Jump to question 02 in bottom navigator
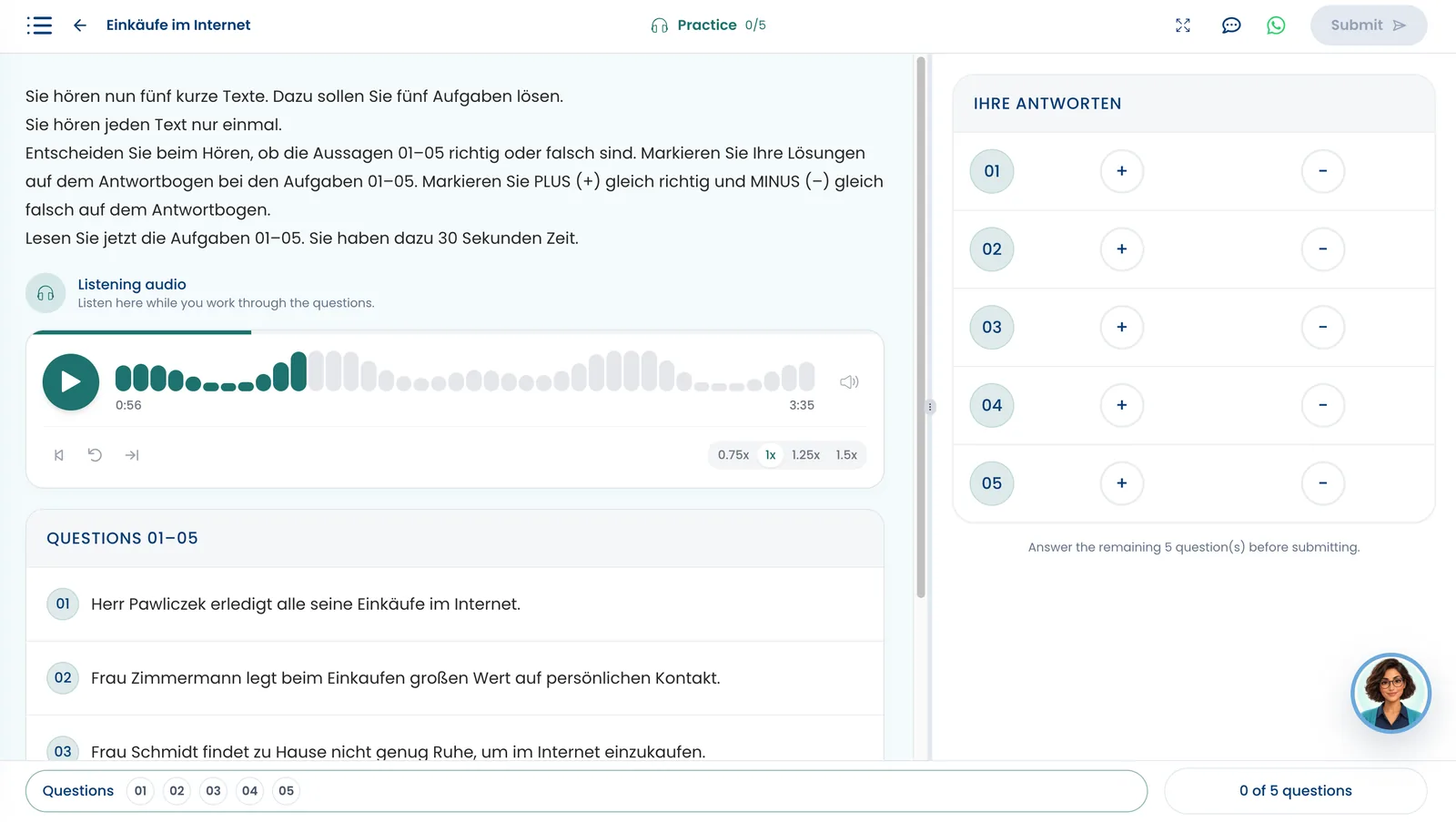Image resolution: width=1456 pixels, height=822 pixels. [177, 791]
